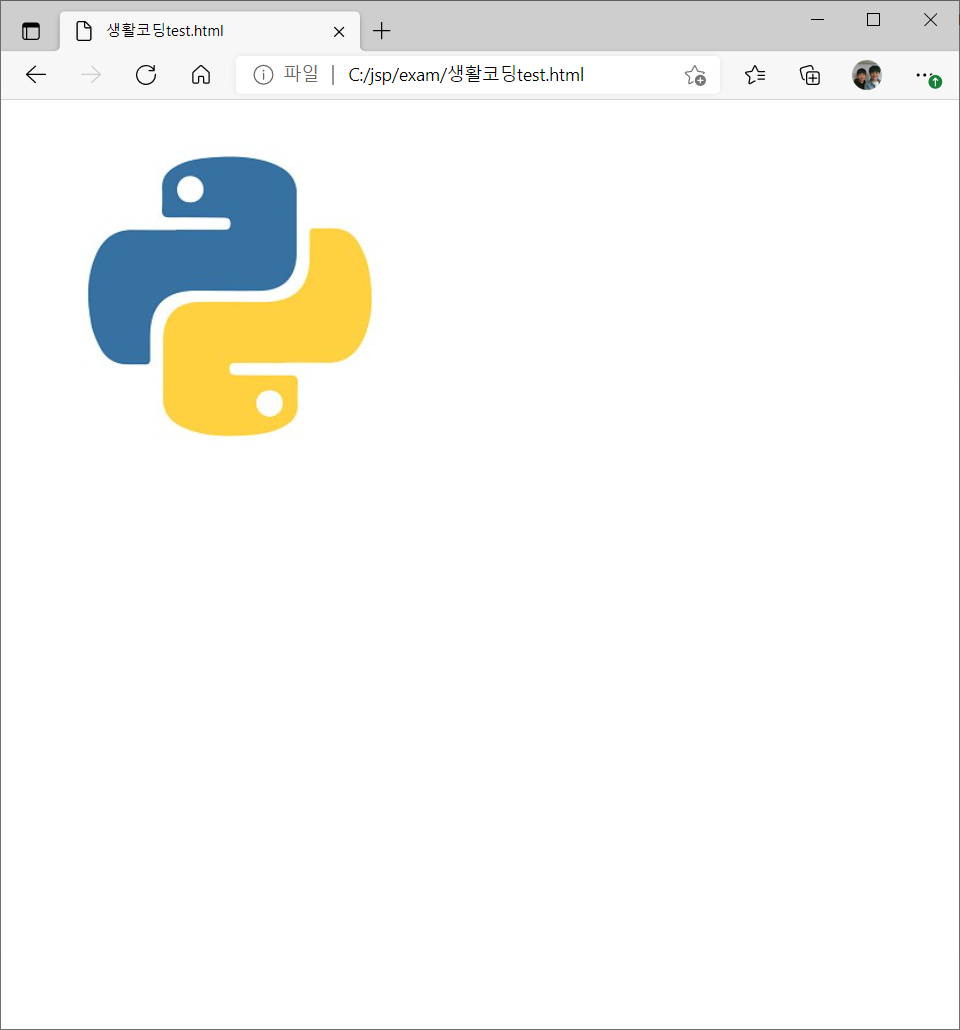The image size is (960, 1030).
Task: Close the browser window
Action: [930, 20]
